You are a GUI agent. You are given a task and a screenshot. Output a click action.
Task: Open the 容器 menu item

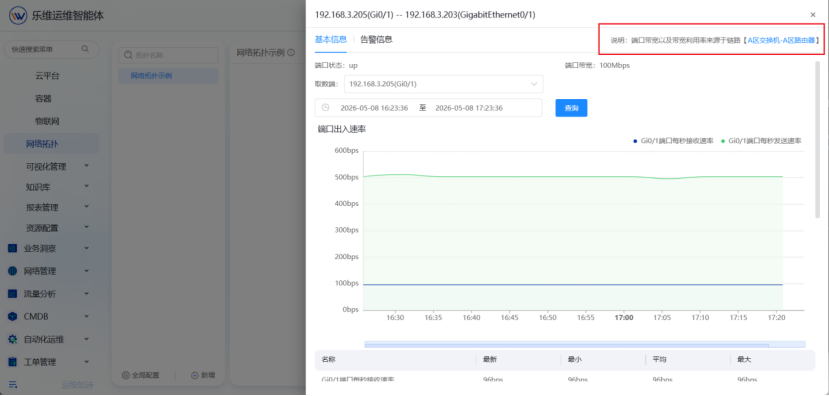(43, 99)
